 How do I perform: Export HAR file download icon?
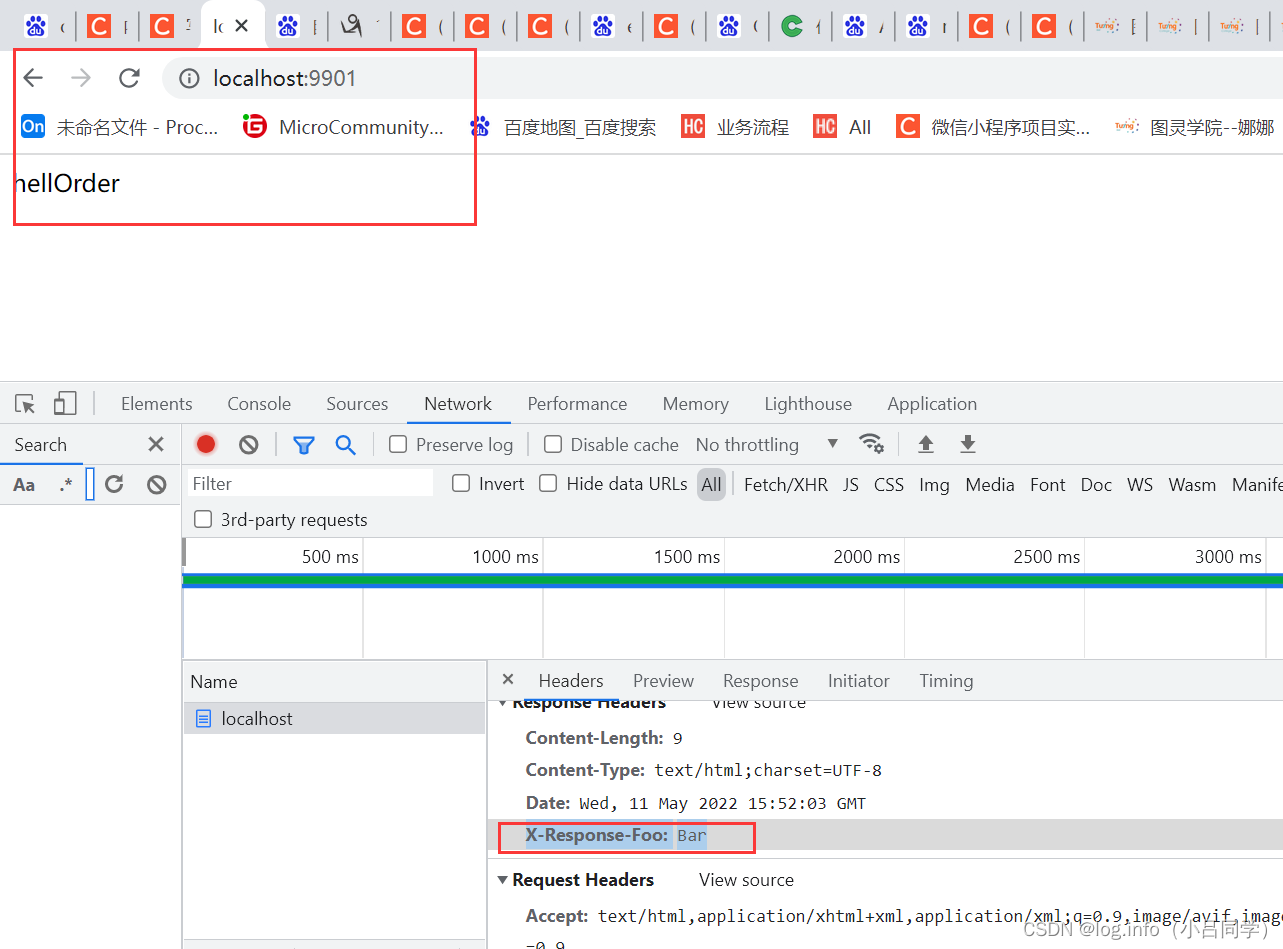pos(968,445)
